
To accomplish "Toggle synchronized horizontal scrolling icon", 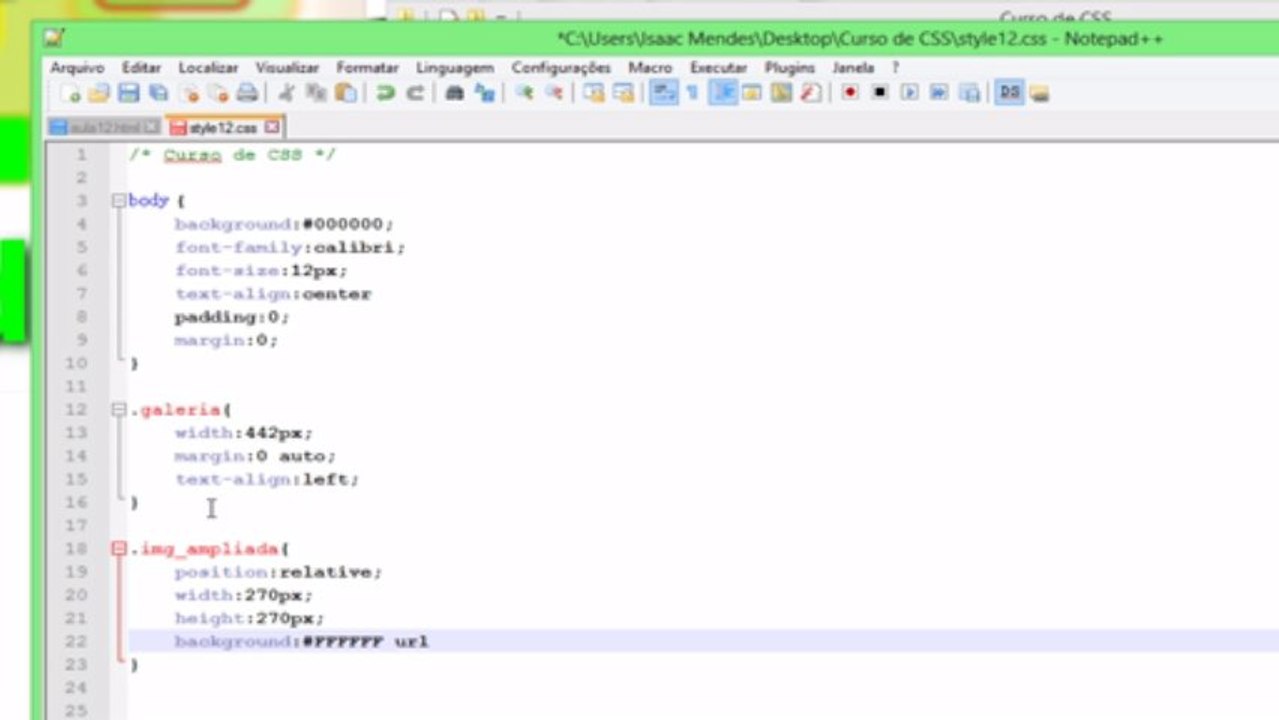I will [x=623, y=93].
